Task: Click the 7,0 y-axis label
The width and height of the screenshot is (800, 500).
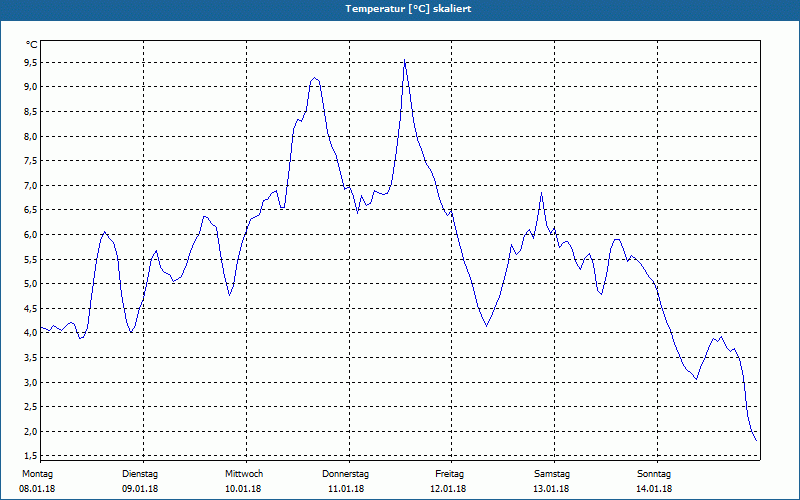Action: tap(31, 185)
